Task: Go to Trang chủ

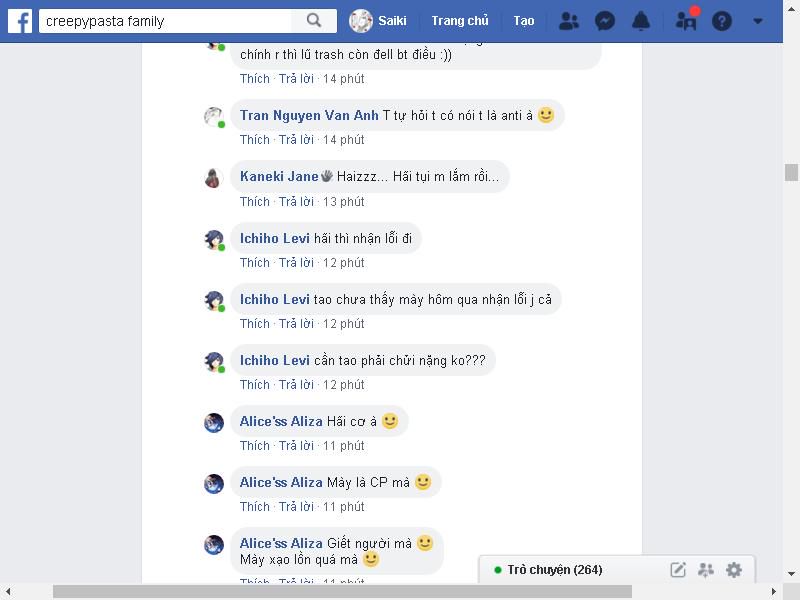Action: point(460,21)
